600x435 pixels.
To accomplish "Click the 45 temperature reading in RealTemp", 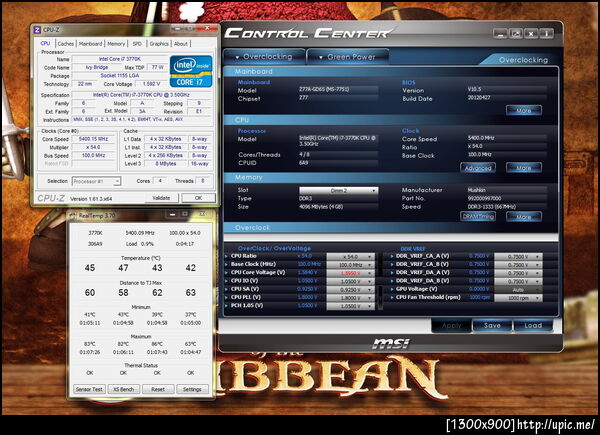I will [x=90, y=268].
